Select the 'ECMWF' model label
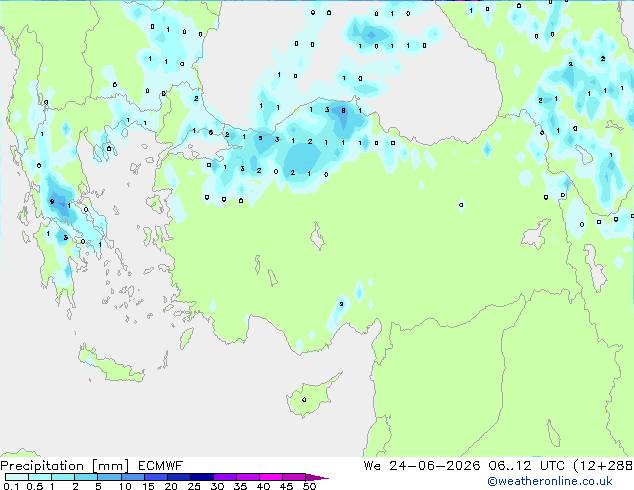 pyautogui.click(x=161, y=466)
